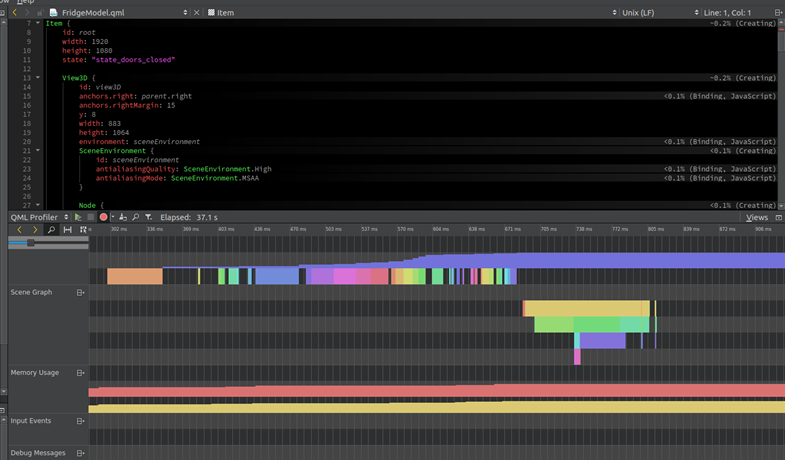This screenshot has height=460, width=785.
Task: Jump to next event arrow
Action: click(35, 230)
